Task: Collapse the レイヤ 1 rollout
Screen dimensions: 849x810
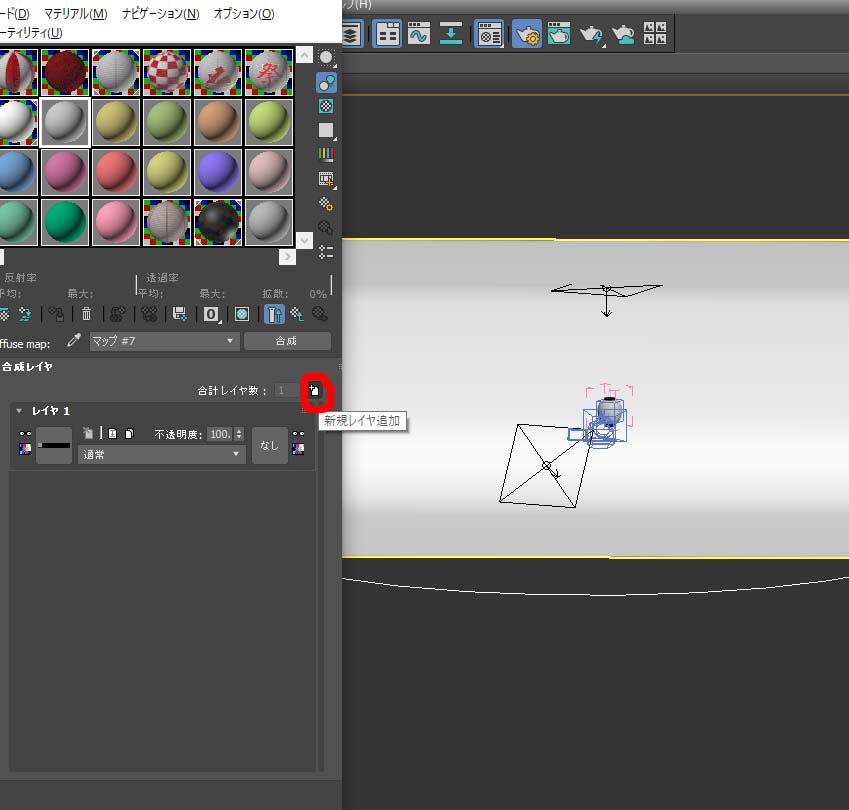Action: click(19, 411)
